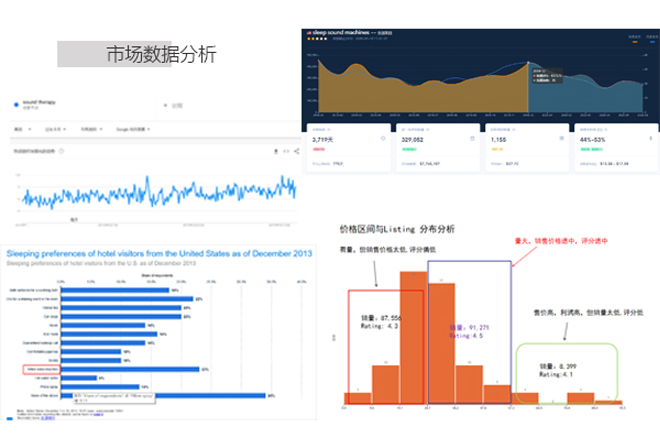Open the time range dropdown in Google Trends
660x440 pixels.
(57, 128)
